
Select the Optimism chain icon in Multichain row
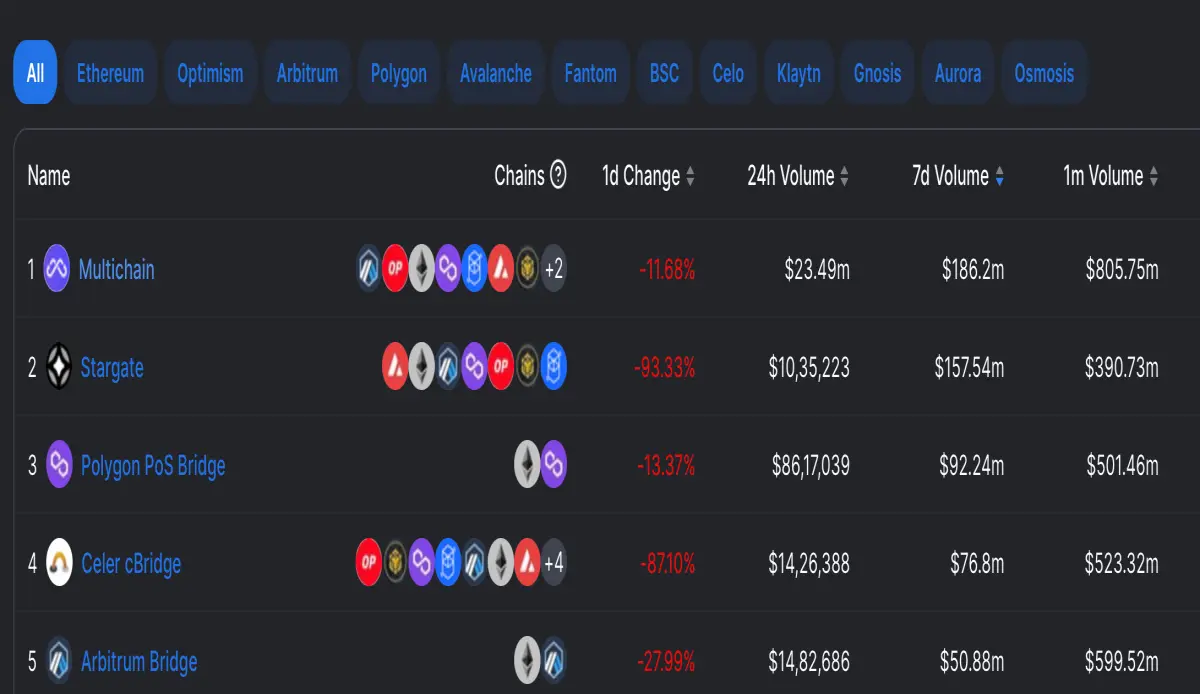(395, 270)
